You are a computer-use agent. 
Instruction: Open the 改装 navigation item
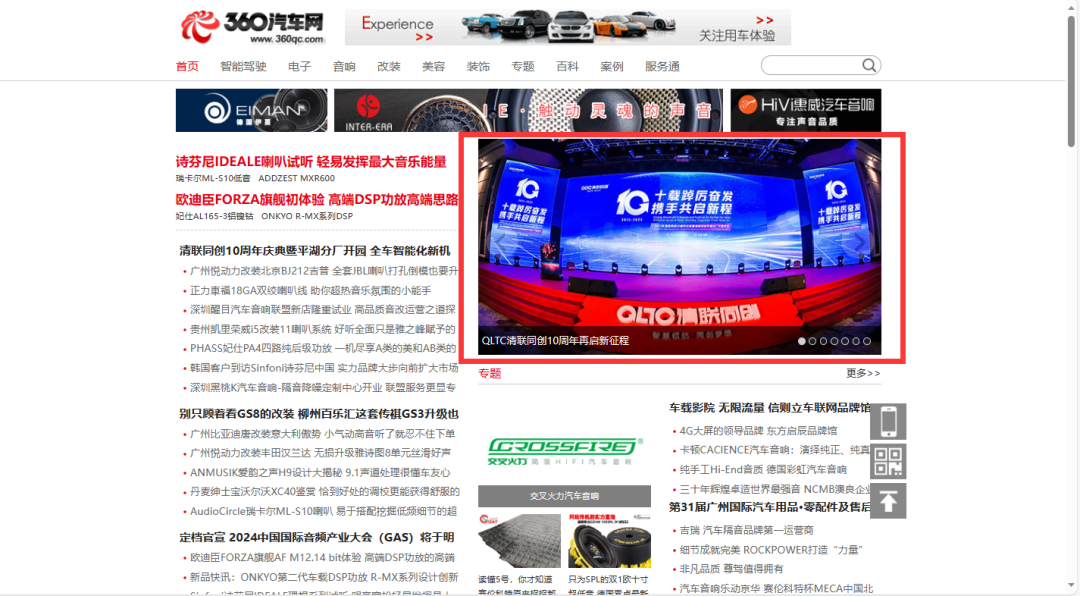tap(388, 66)
